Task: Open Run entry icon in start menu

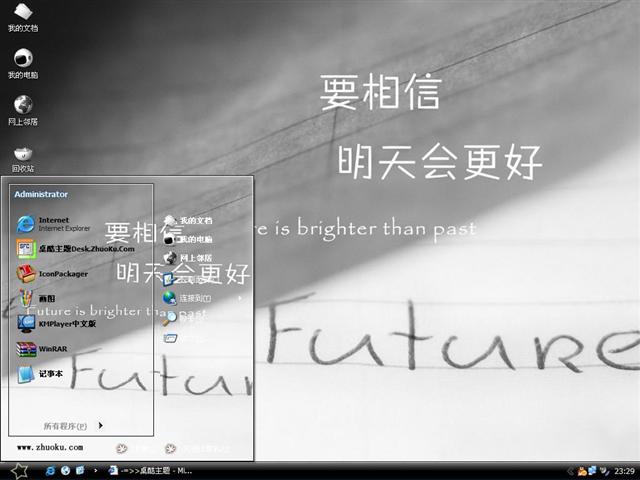Action: [170, 338]
